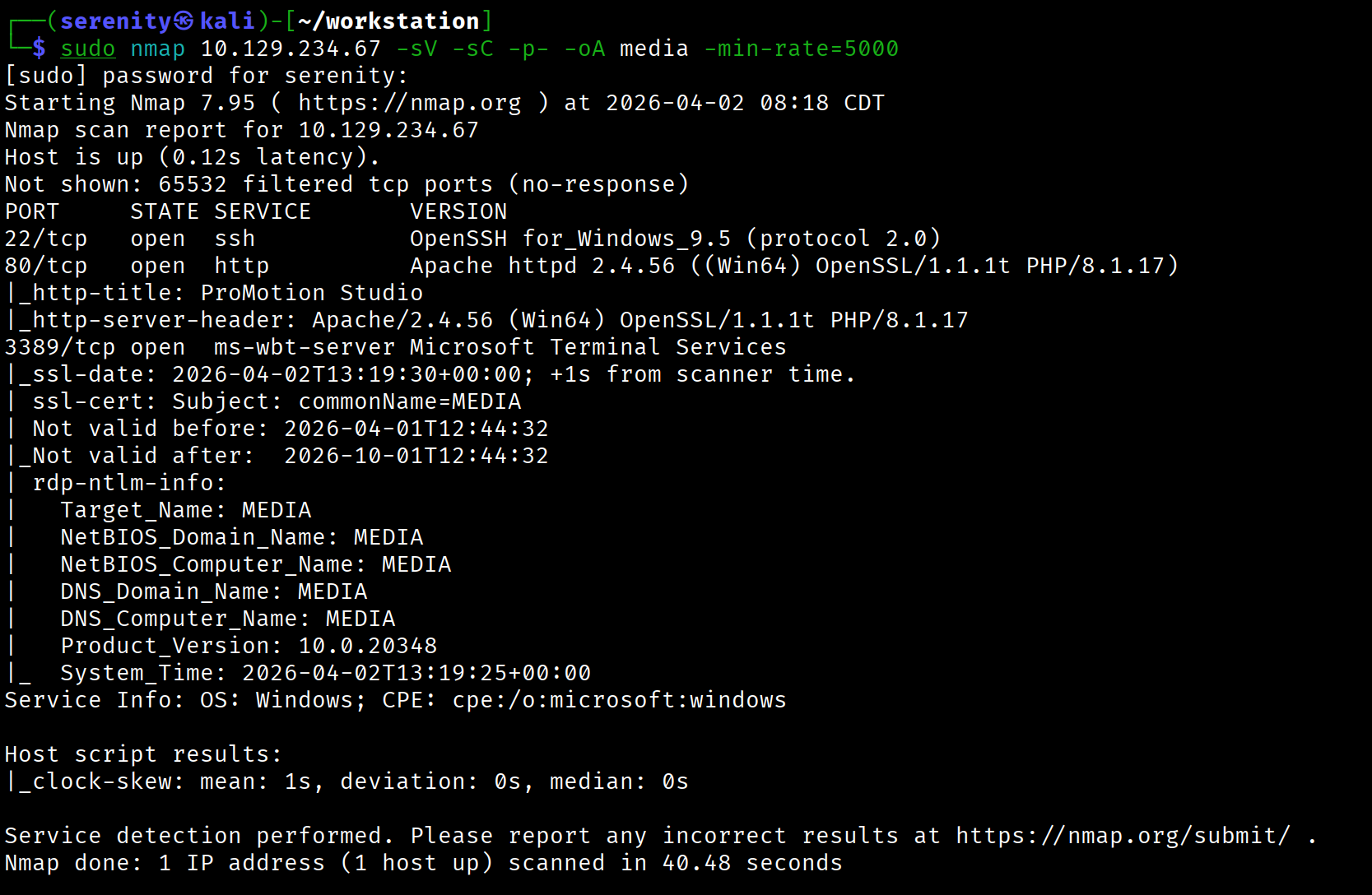This screenshot has width=1372, height=895.
Task: Click the underlined sudo command
Action: (x=88, y=49)
